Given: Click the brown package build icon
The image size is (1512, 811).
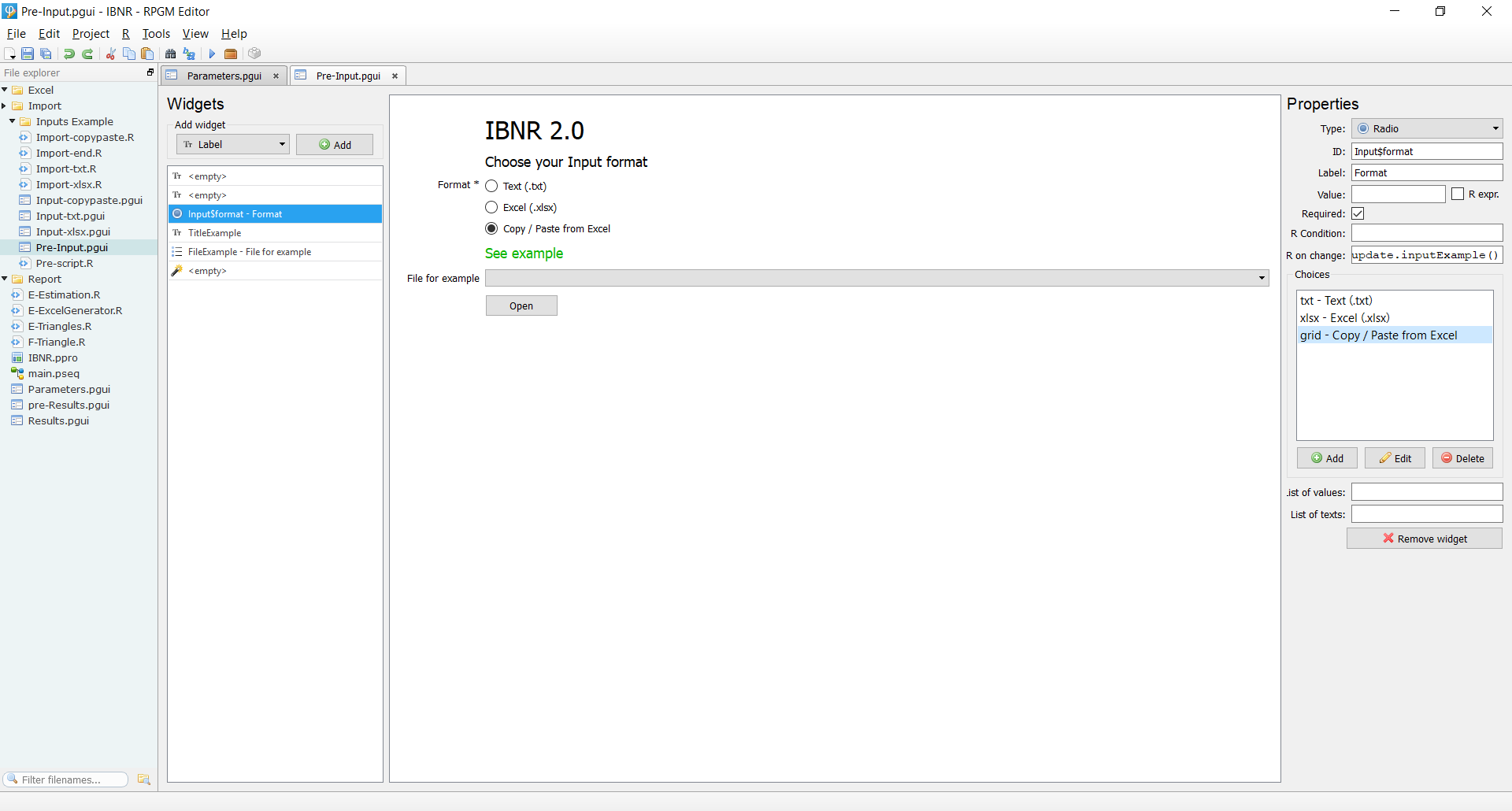Looking at the screenshot, I should click(231, 54).
